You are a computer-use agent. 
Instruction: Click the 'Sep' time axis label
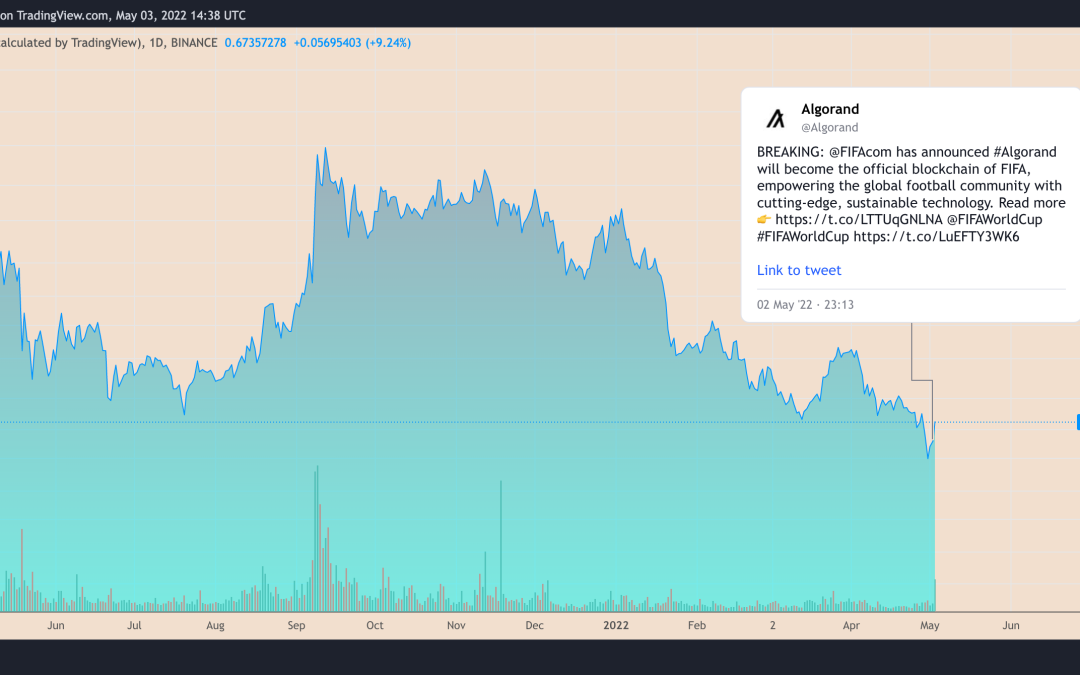[x=296, y=625]
